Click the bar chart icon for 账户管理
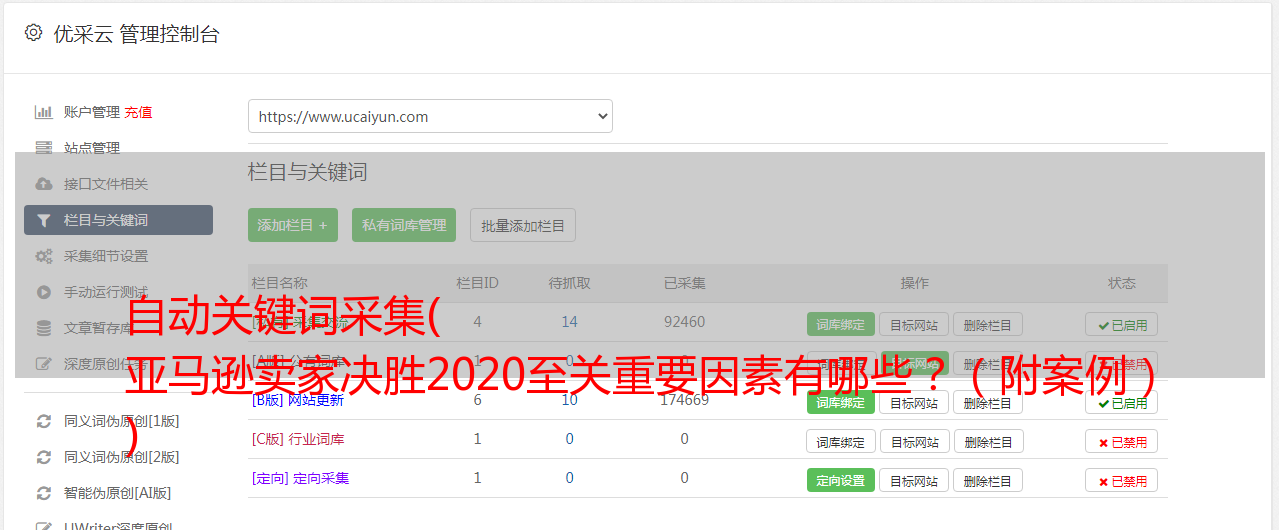The width and height of the screenshot is (1279, 530). [43, 112]
